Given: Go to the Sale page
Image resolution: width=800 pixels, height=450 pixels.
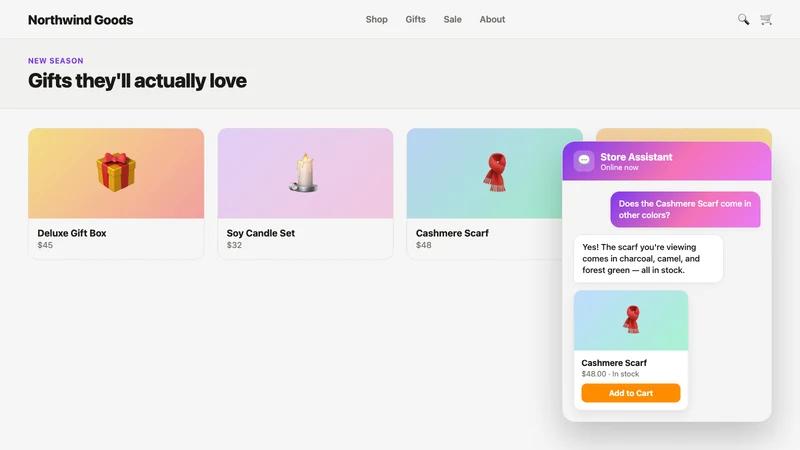Looking at the screenshot, I should click(x=453, y=19).
